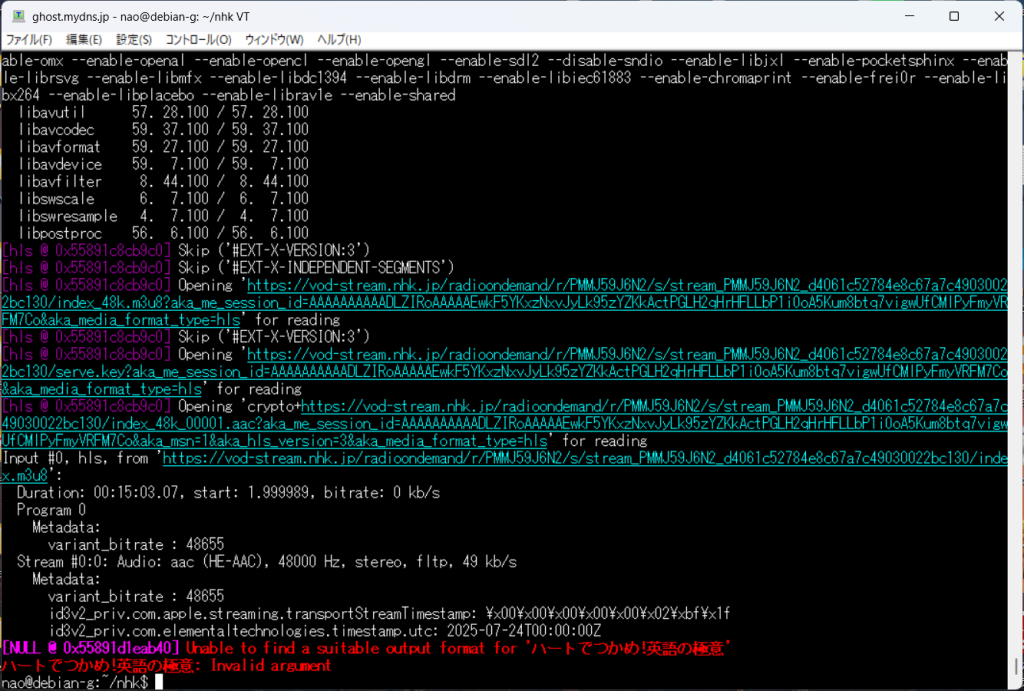Image resolution: width=1024 pixels, height=691 pixels.
Task: Click the Tera Term title bar icon
Action: [18, 16]
